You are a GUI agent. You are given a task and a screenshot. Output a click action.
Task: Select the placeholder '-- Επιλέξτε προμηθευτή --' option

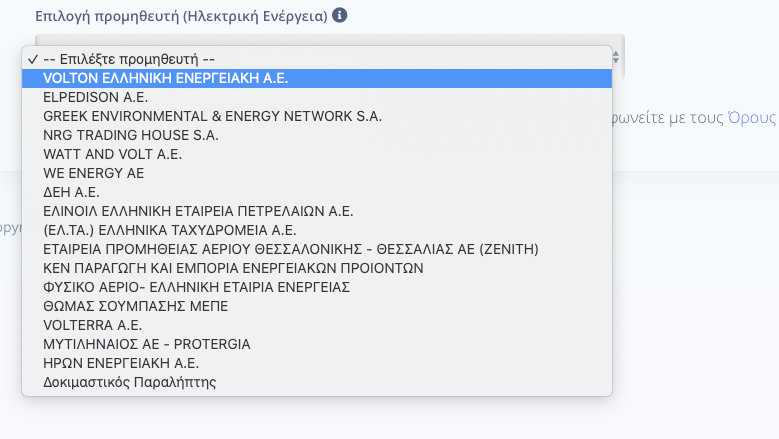pyautogui.click(x=317, y=59)
